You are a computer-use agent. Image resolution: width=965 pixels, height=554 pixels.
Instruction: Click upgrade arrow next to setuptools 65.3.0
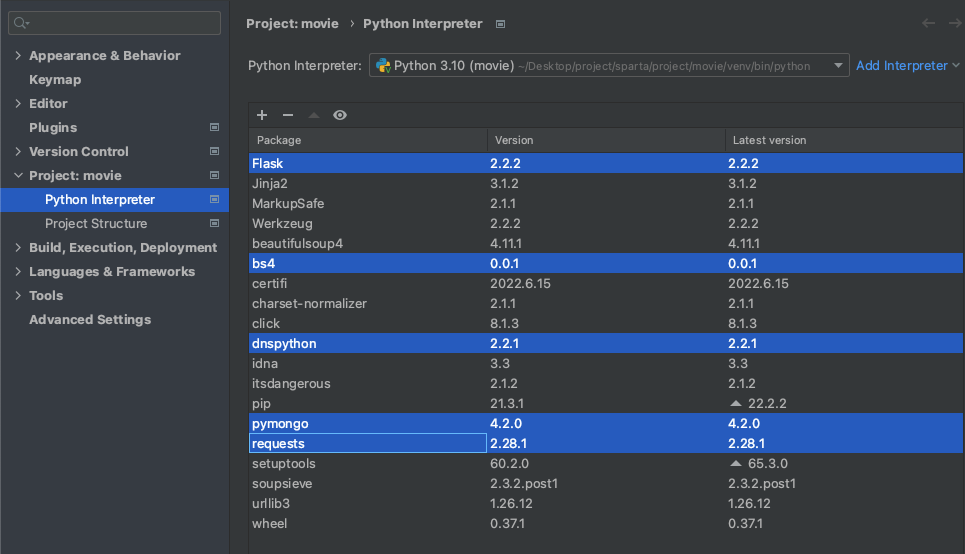[735, 464]
